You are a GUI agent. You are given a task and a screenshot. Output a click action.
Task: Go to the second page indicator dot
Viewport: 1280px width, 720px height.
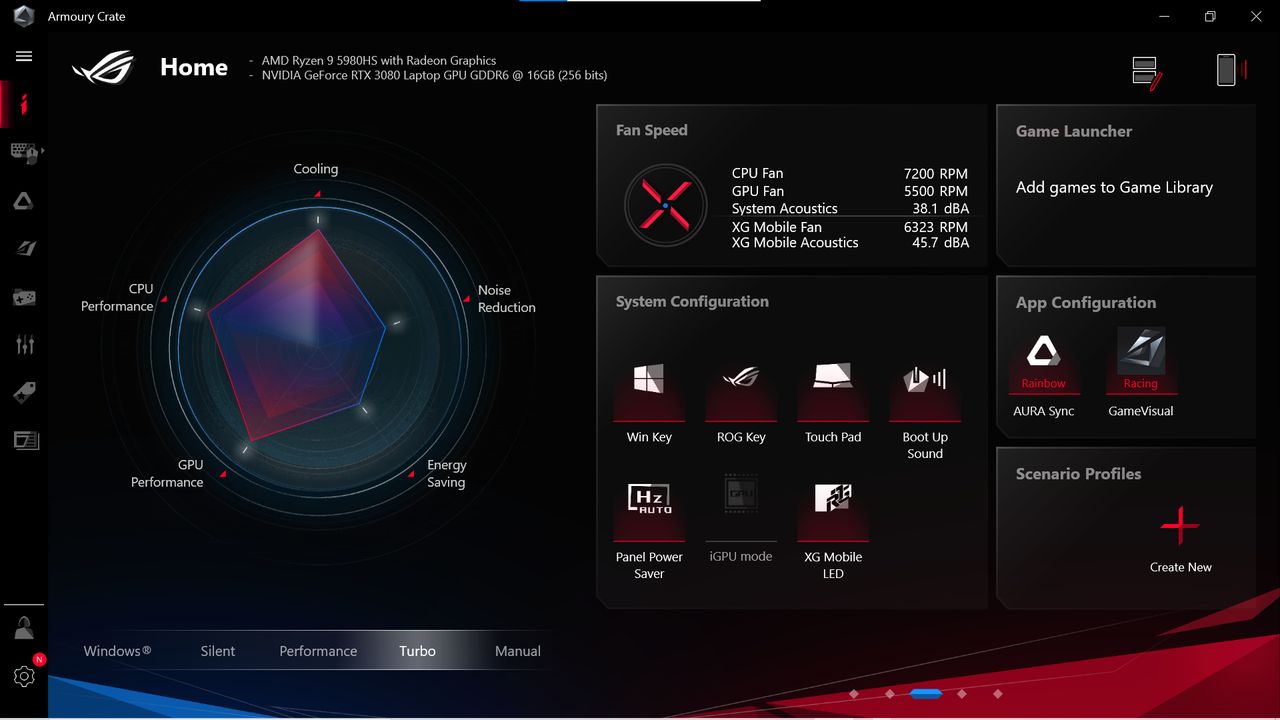pos(890,693)
